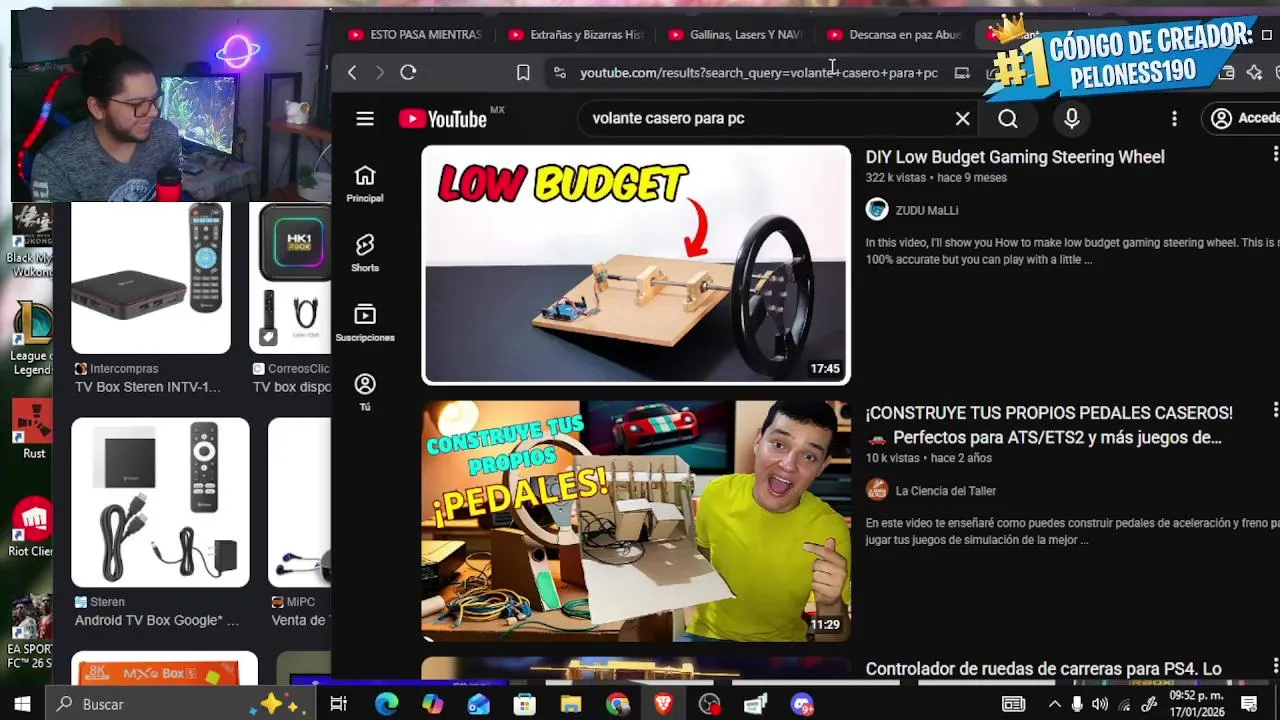Image resolution: width=1280 pixels, height=720 pixels.
Task: Open ZUDU MaLLi channel link
Action: (x=926, y=210)
